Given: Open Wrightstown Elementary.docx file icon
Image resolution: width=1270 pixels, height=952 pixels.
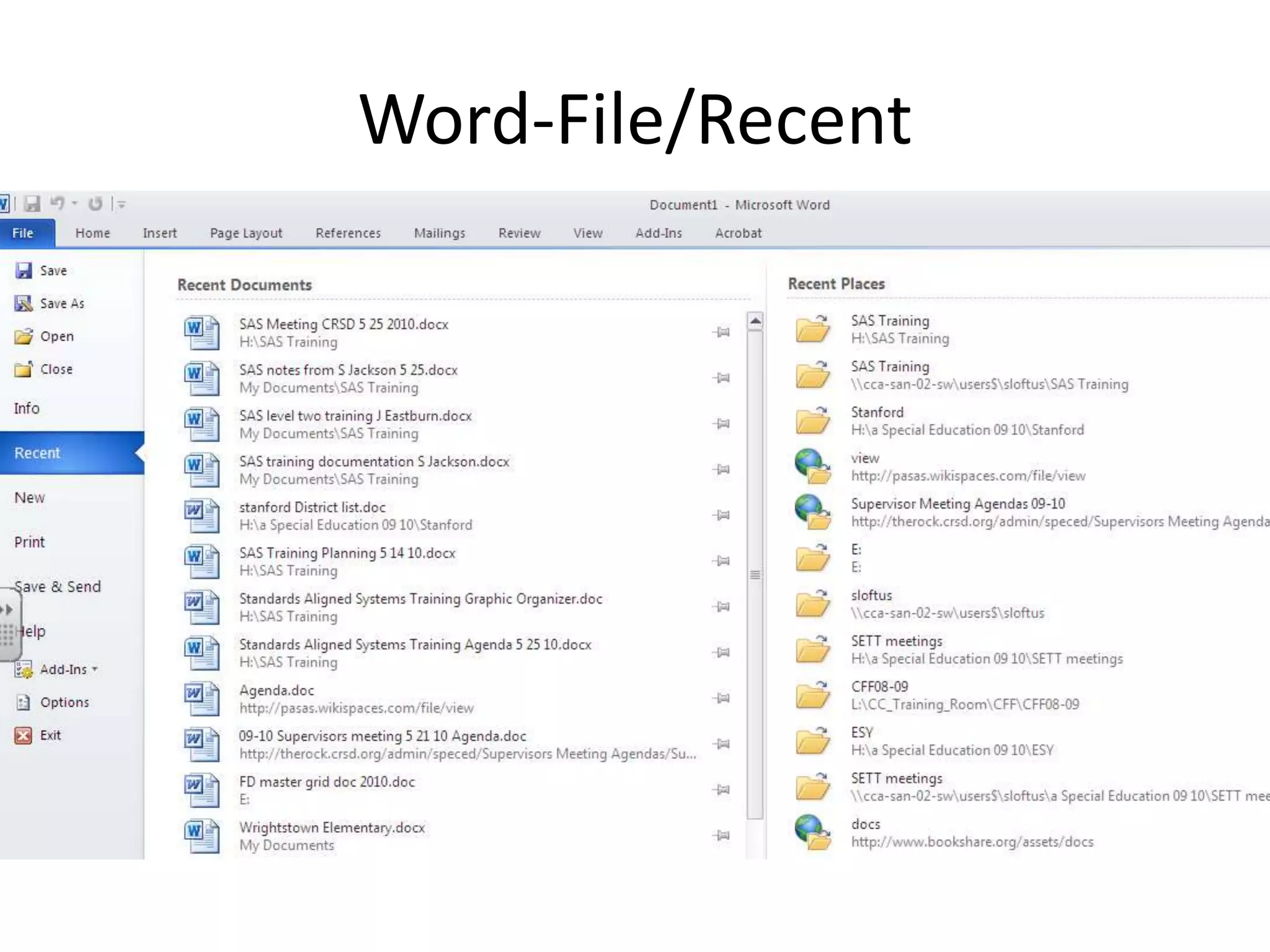Looking at the screenshot, I should tap(202, 835).
